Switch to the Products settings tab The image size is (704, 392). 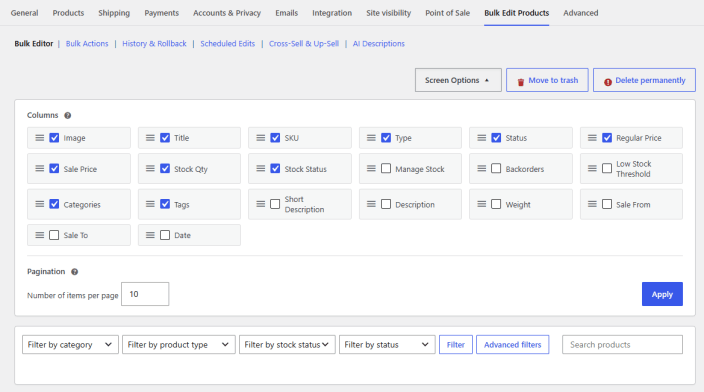pos(68,13)
